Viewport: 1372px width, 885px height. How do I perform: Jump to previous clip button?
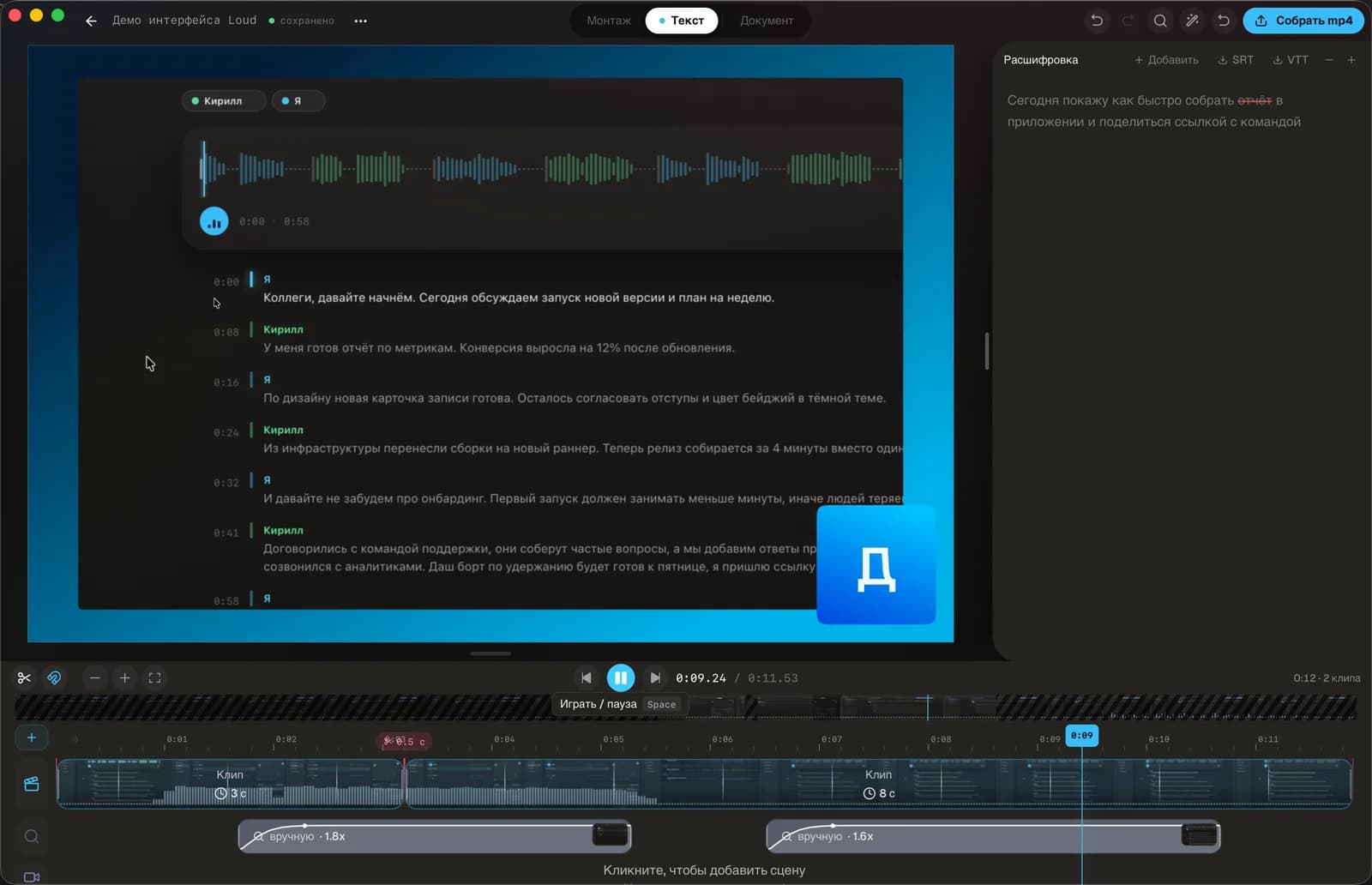[586, 677]
